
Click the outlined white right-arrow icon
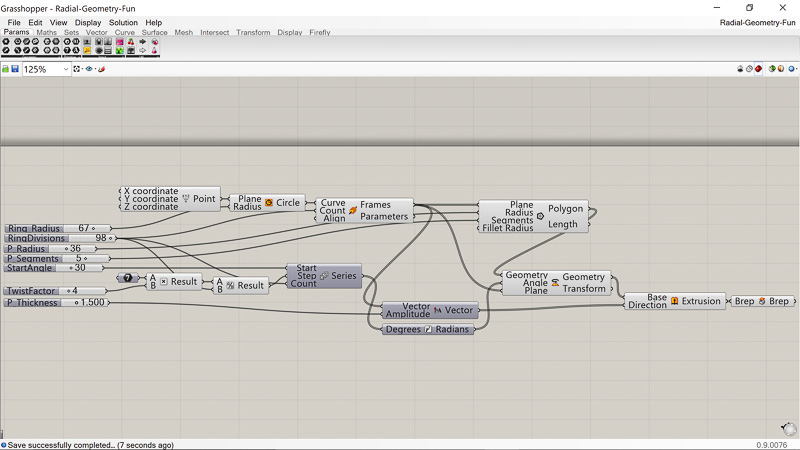pos(143,51)
